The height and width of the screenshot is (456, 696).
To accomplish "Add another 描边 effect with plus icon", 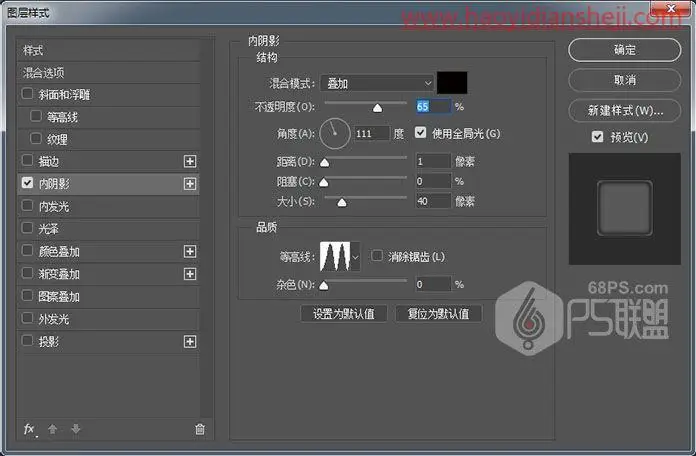I will (190, 161).
